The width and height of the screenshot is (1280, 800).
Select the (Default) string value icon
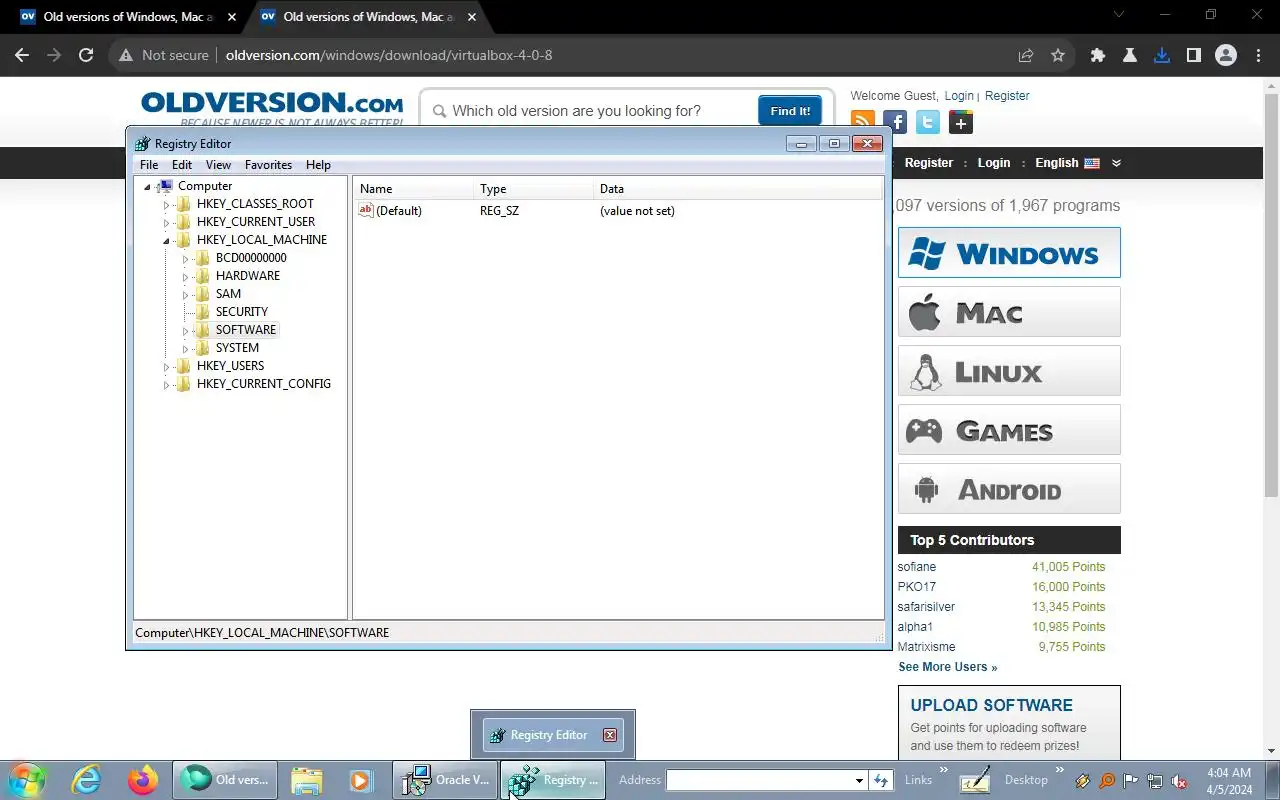pyautogui.click(x=366, y=210)
